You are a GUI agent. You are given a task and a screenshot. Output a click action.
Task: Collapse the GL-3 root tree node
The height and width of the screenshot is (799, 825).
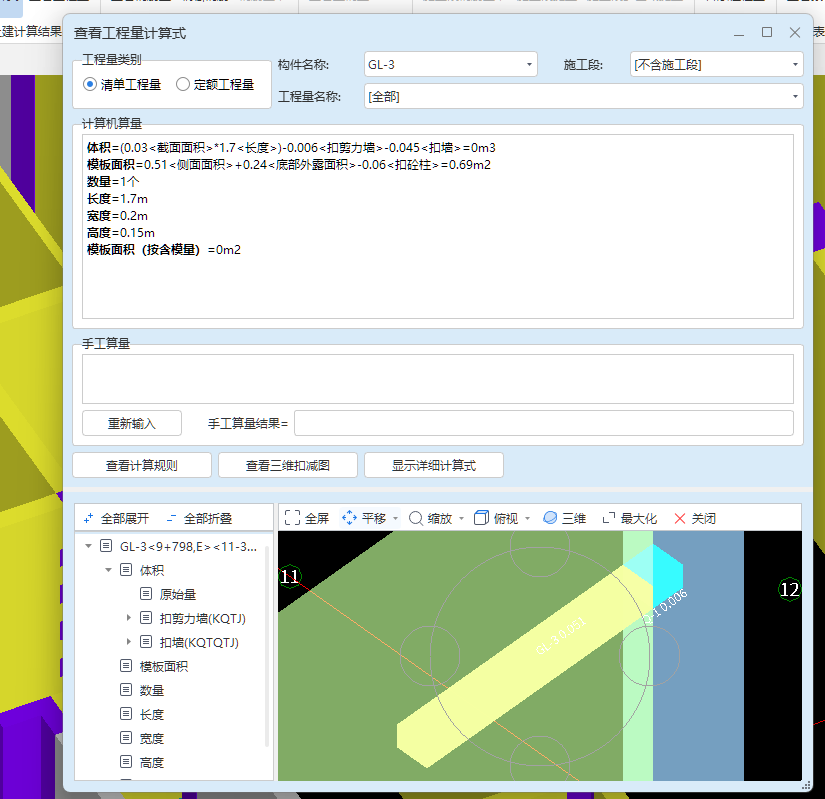click(x=88, y=546)
